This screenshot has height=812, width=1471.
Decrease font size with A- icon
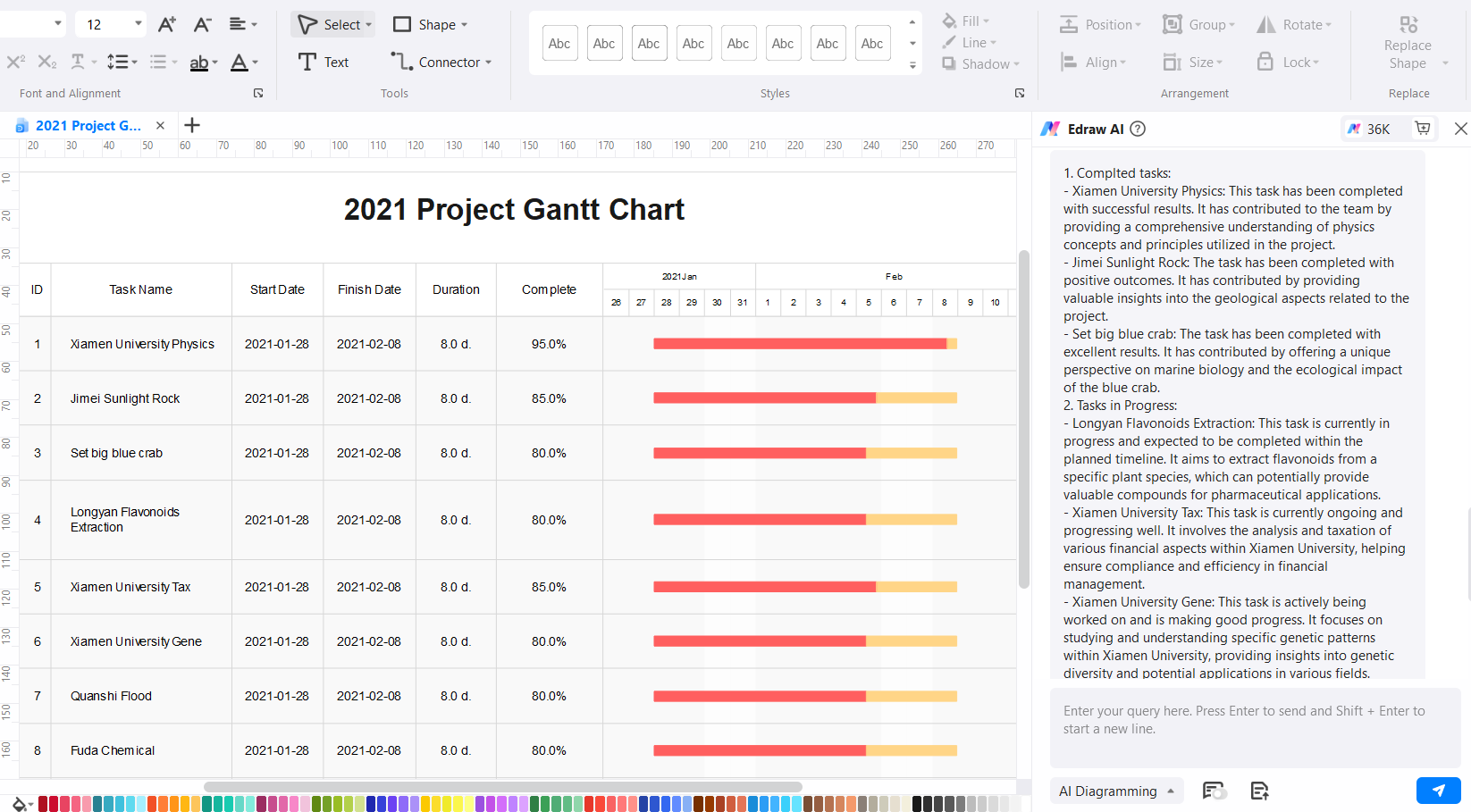[203, 24]
